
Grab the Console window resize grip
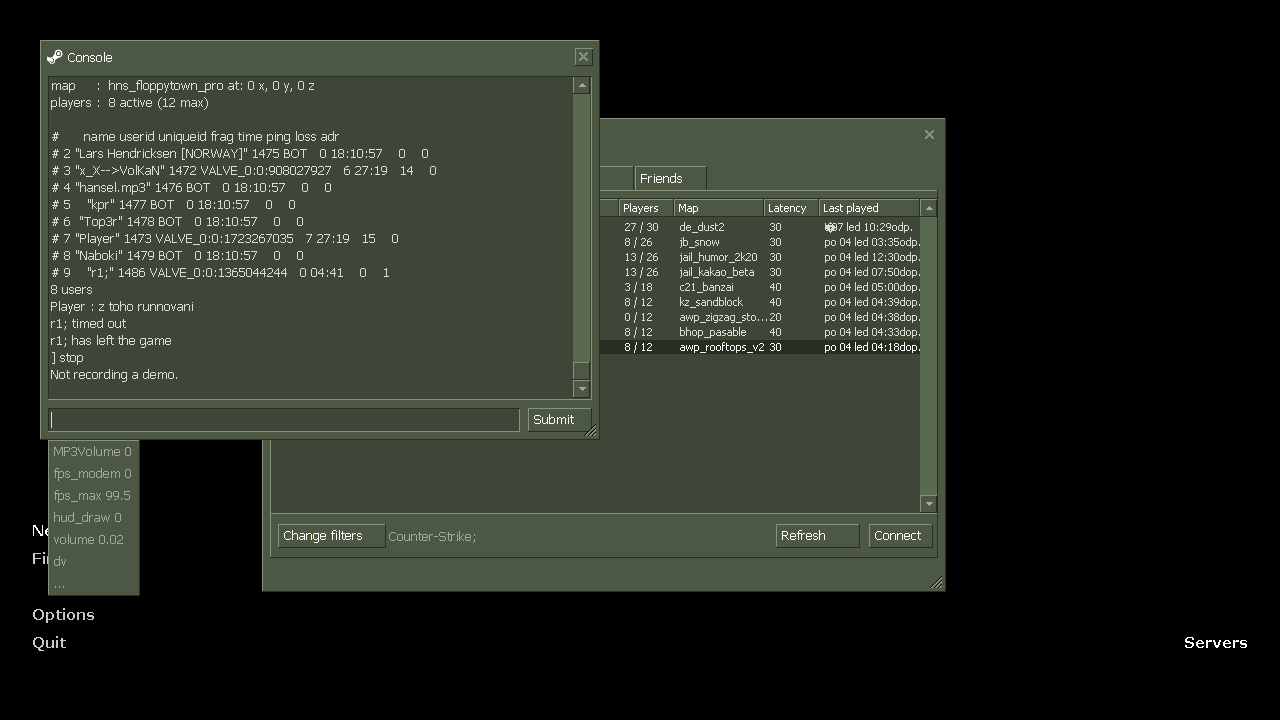tap(591, 431)
